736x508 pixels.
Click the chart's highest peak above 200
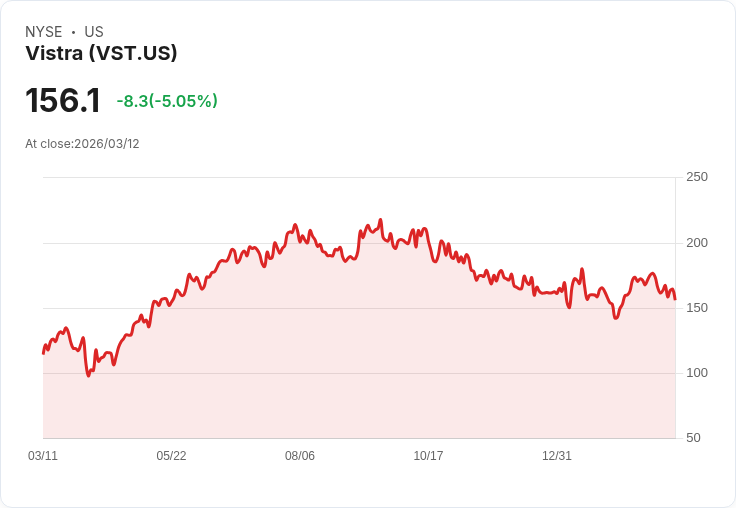[381, 220]
